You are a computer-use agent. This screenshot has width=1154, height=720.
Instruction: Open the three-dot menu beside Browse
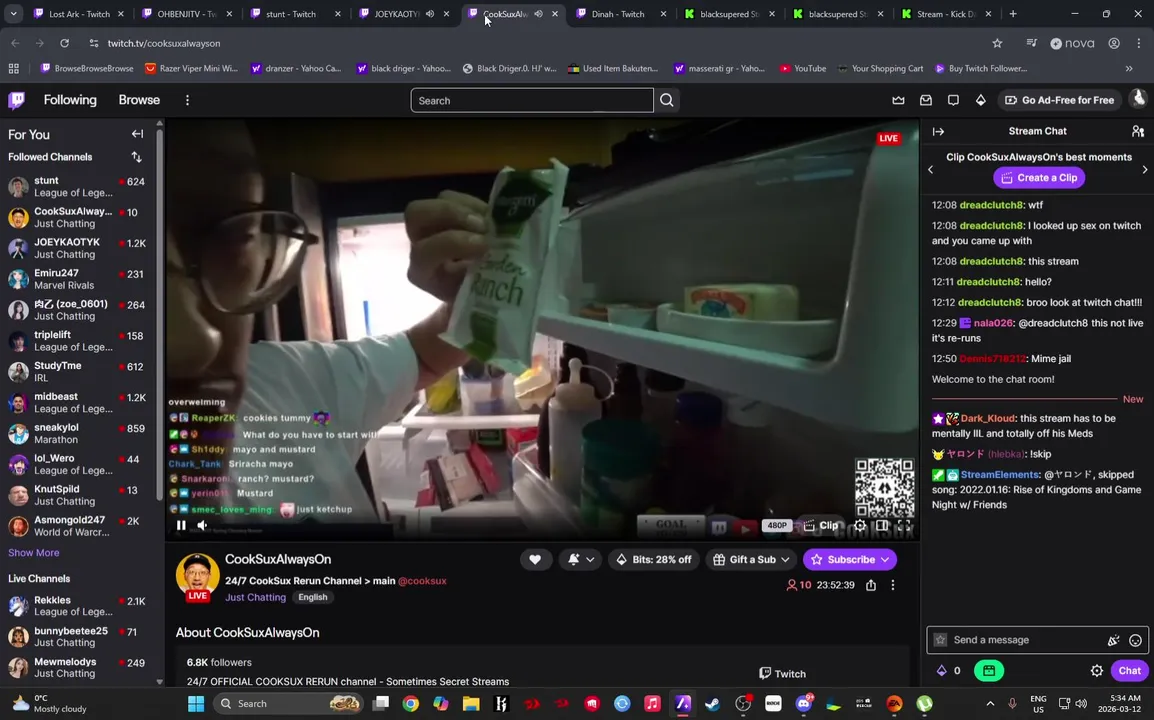coord(187,100)
